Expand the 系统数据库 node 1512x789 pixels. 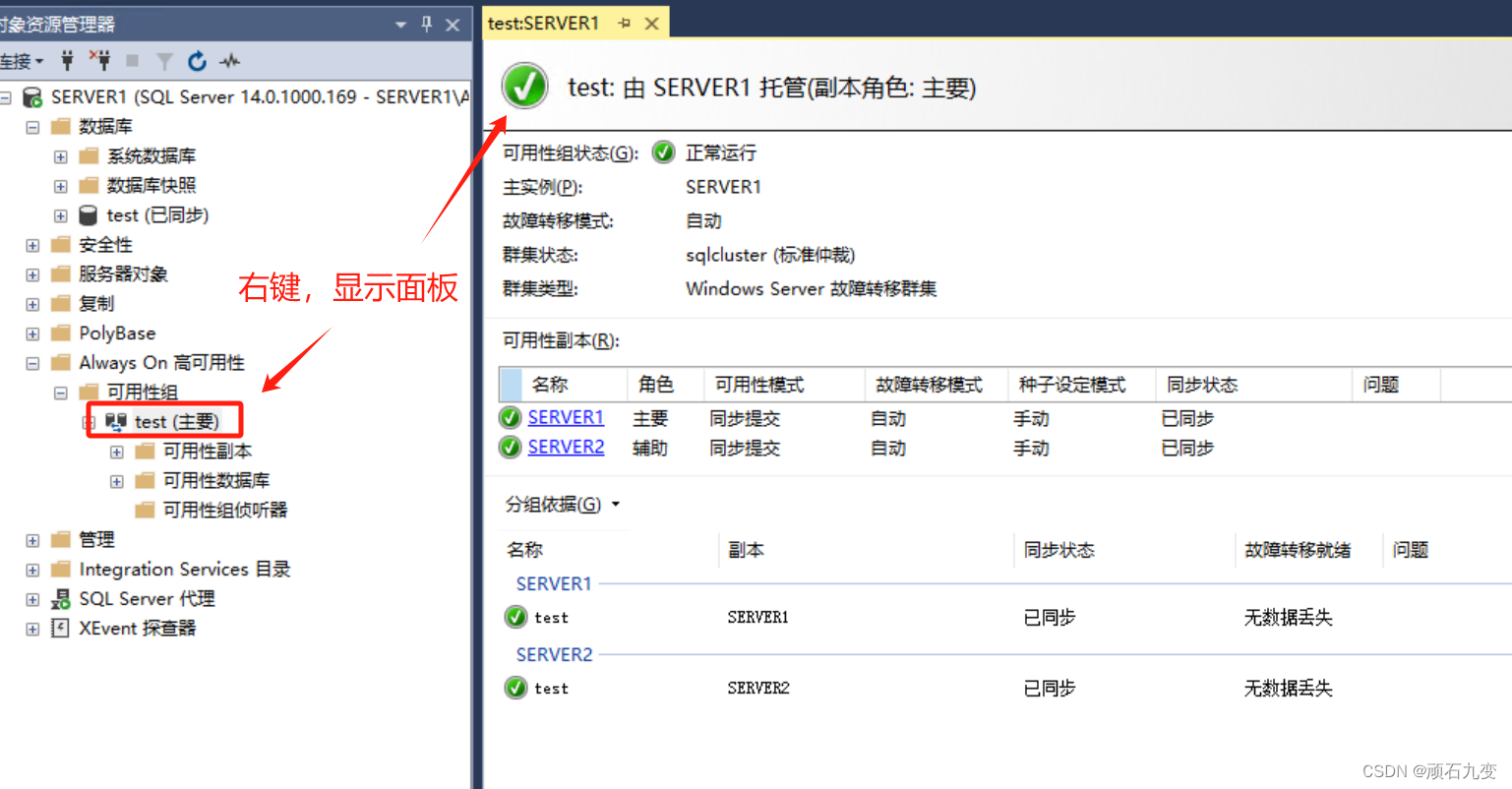60,155
